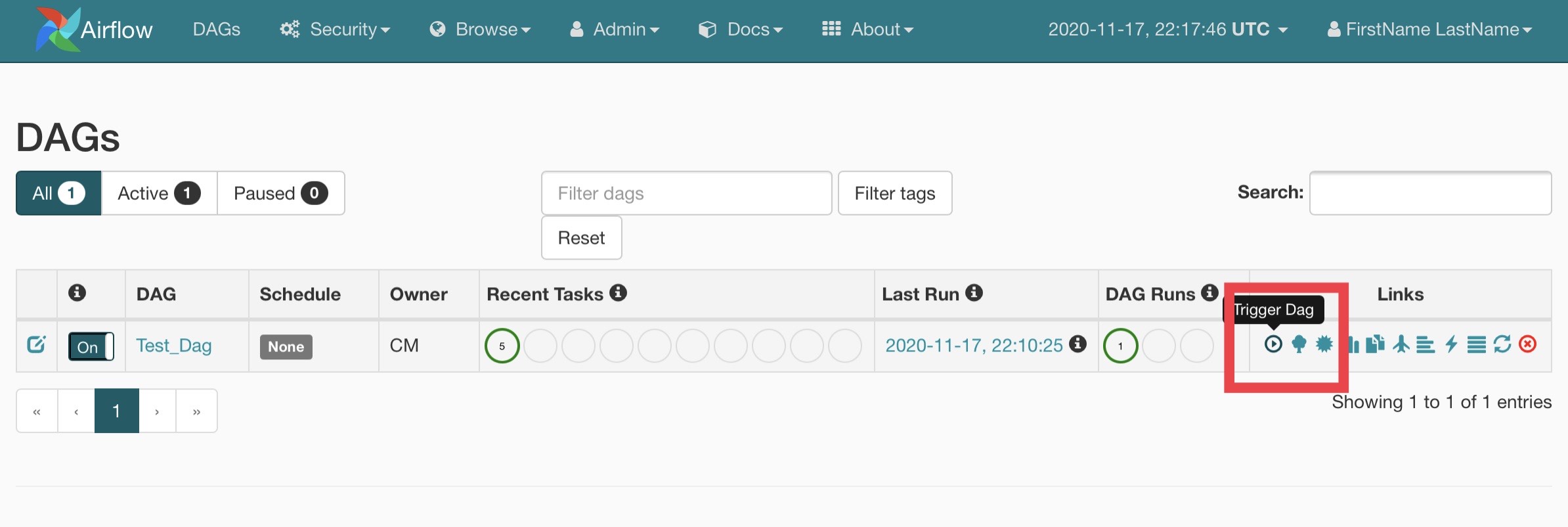This screenshot has width=1568, height=527.
Task: Edit Test_Dag using the pencil icon
Action: tap(36, 344)
